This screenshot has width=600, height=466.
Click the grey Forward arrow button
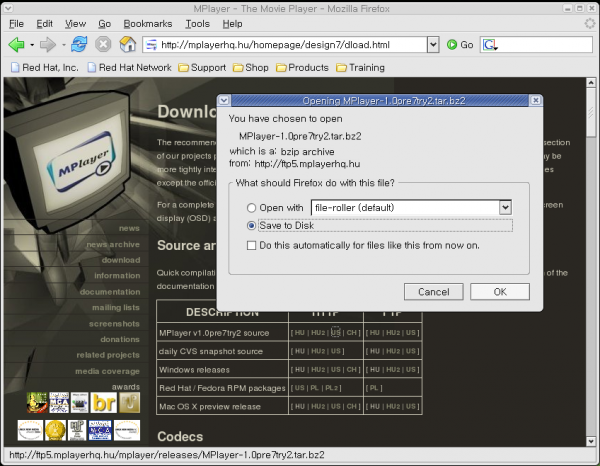(x=47, y=45)
